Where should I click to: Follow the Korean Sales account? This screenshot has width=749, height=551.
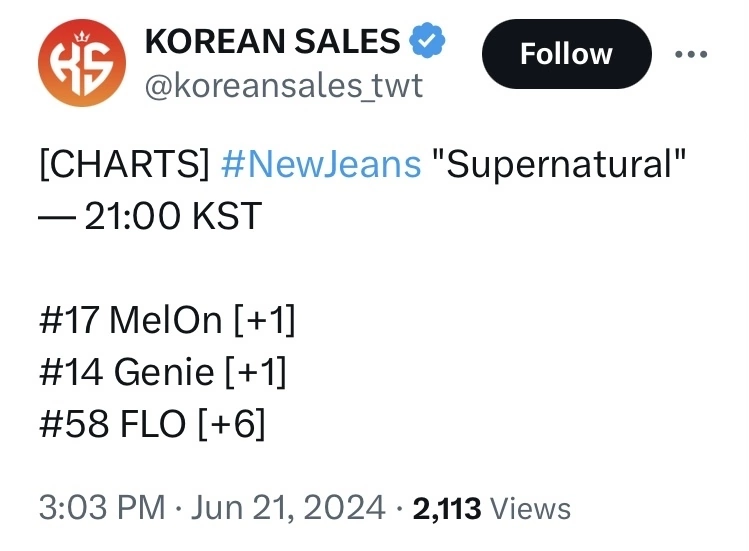(567, 54)
